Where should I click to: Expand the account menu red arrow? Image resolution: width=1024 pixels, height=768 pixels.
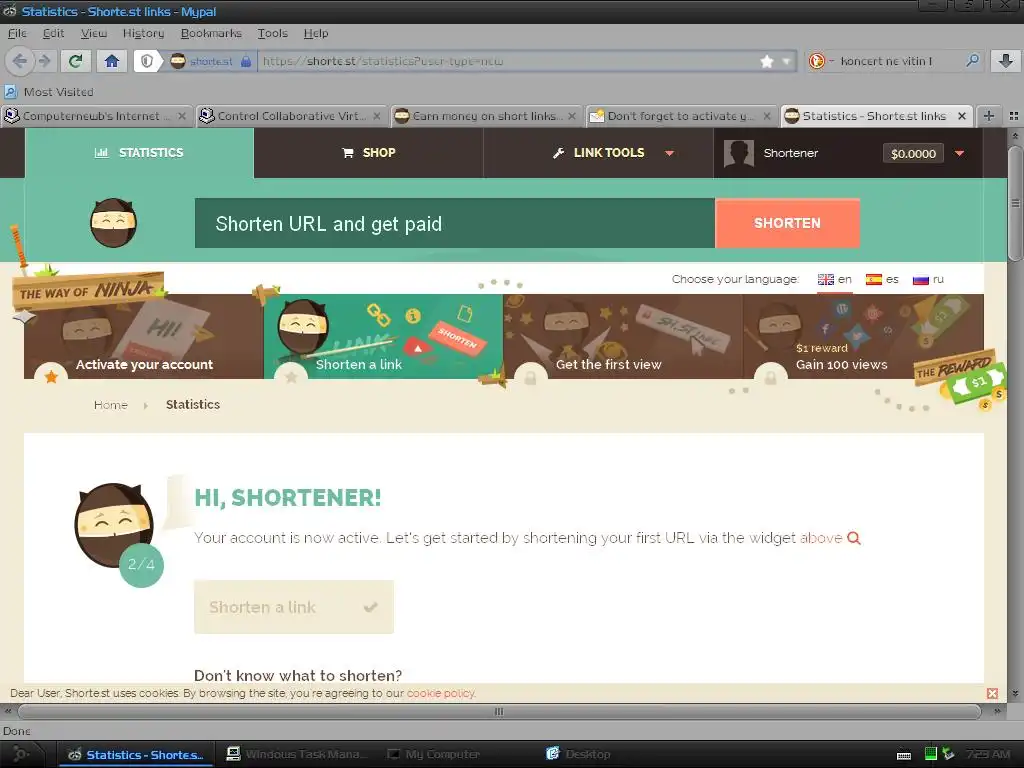[x=959, y=153]
